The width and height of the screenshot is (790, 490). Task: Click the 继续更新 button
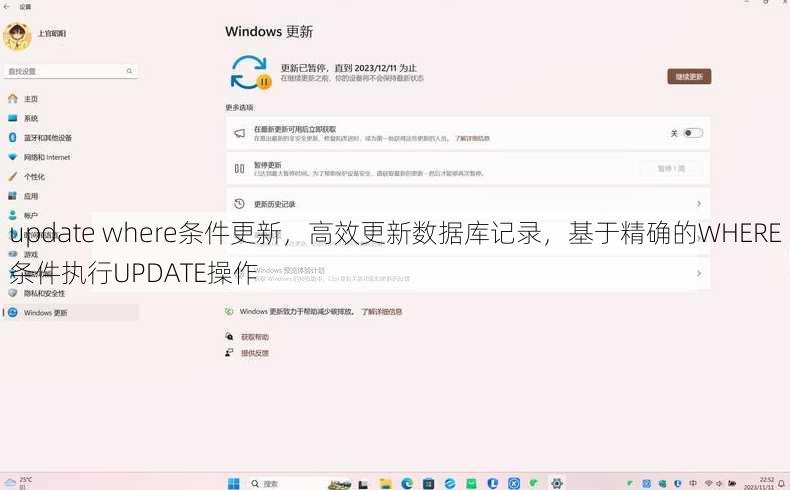(689, 77)
